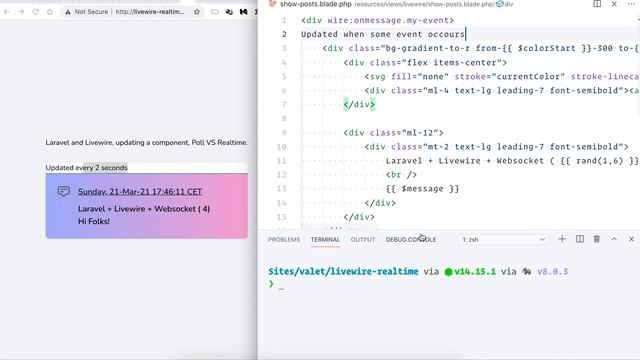Place cursor on line 1 div tag
This screenshot has width=640, height=360.
(378, 20)
